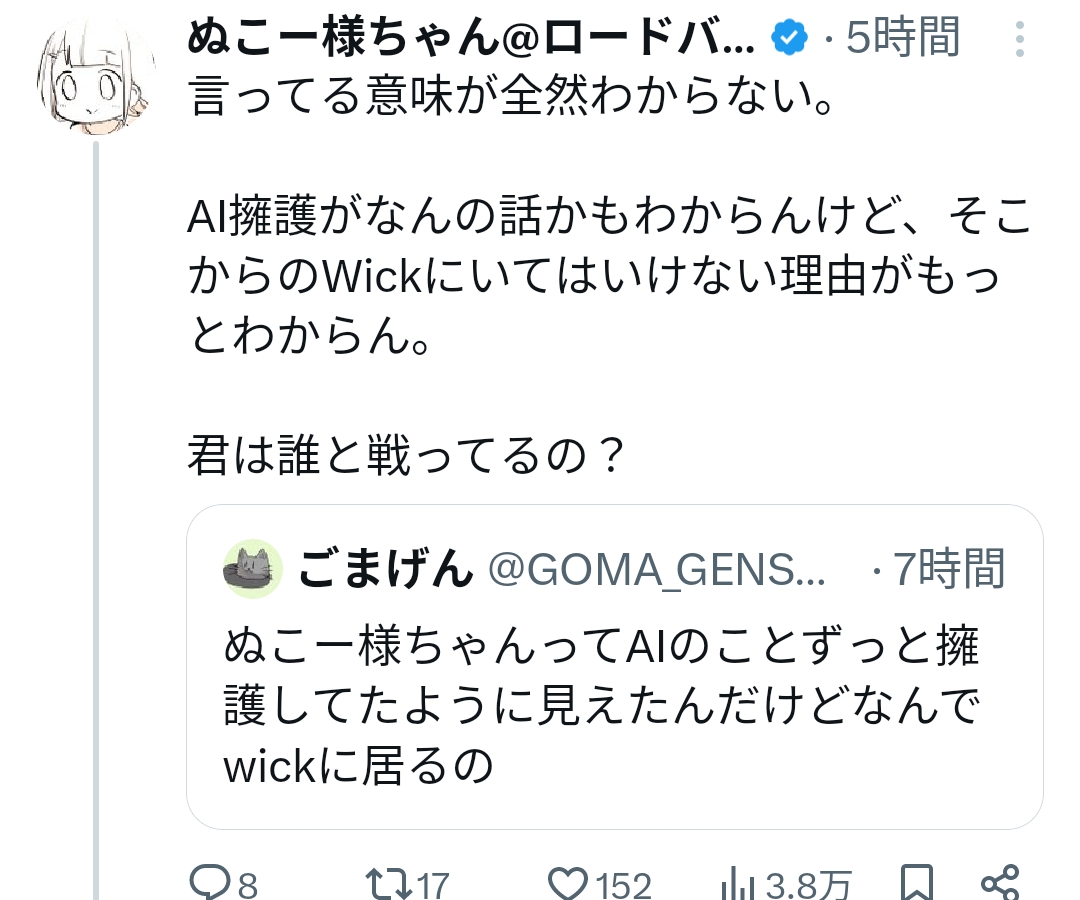The image size is (1080, 900).
Task: Click the reply count 8
Action: click(248, 885)
